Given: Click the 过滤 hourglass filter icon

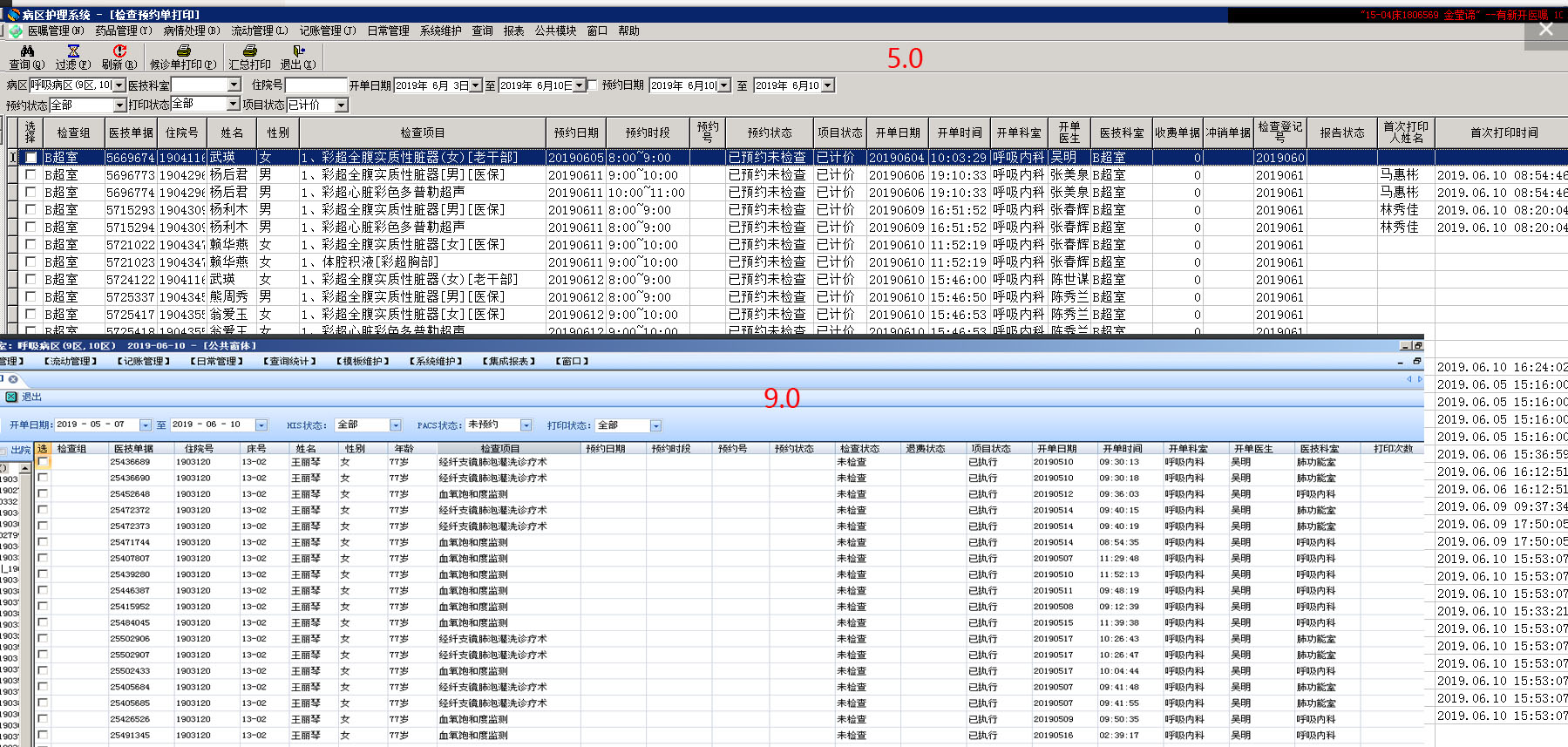Looking at the screenshot, I should (x=73, y=51).
